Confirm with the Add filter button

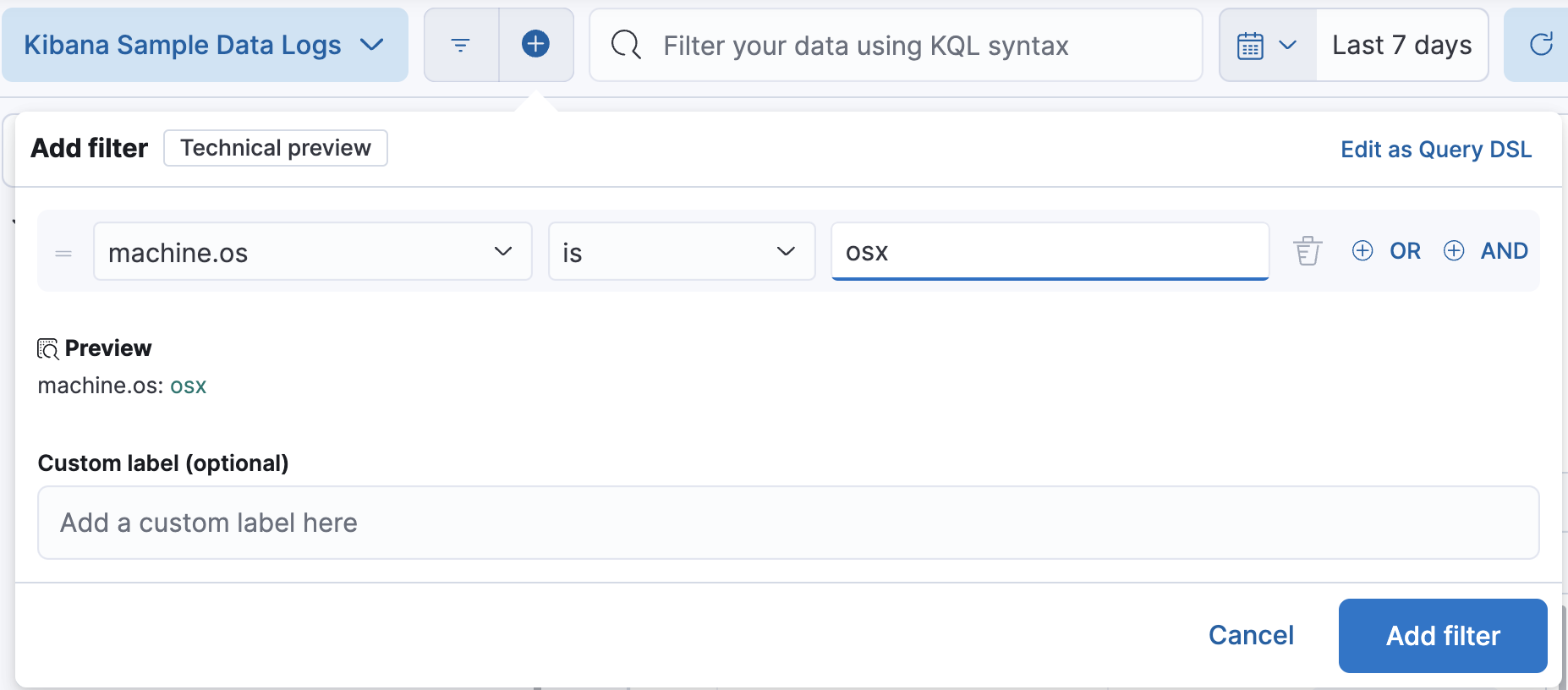[1442, 636]
